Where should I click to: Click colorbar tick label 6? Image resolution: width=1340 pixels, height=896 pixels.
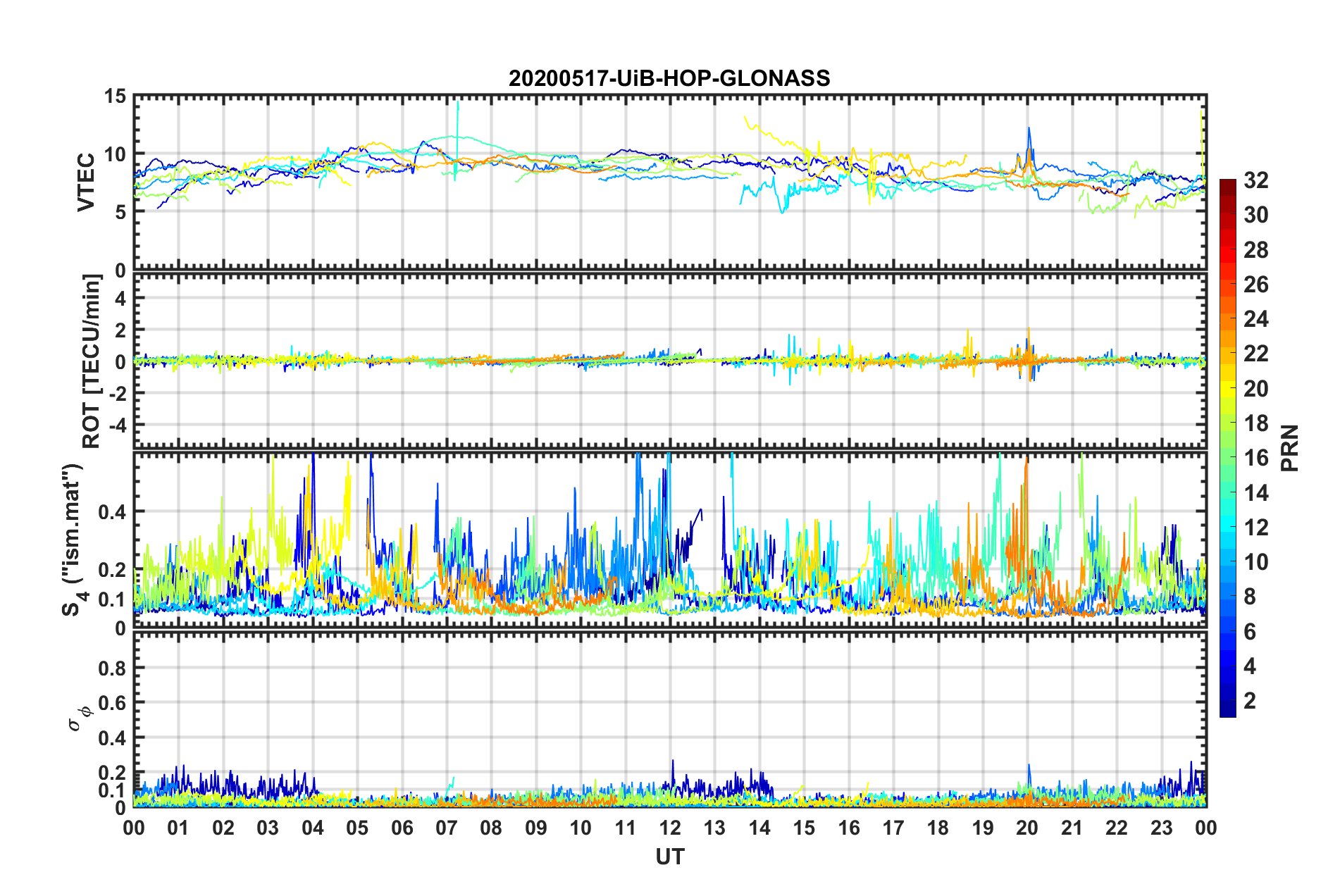[1251, 631]
